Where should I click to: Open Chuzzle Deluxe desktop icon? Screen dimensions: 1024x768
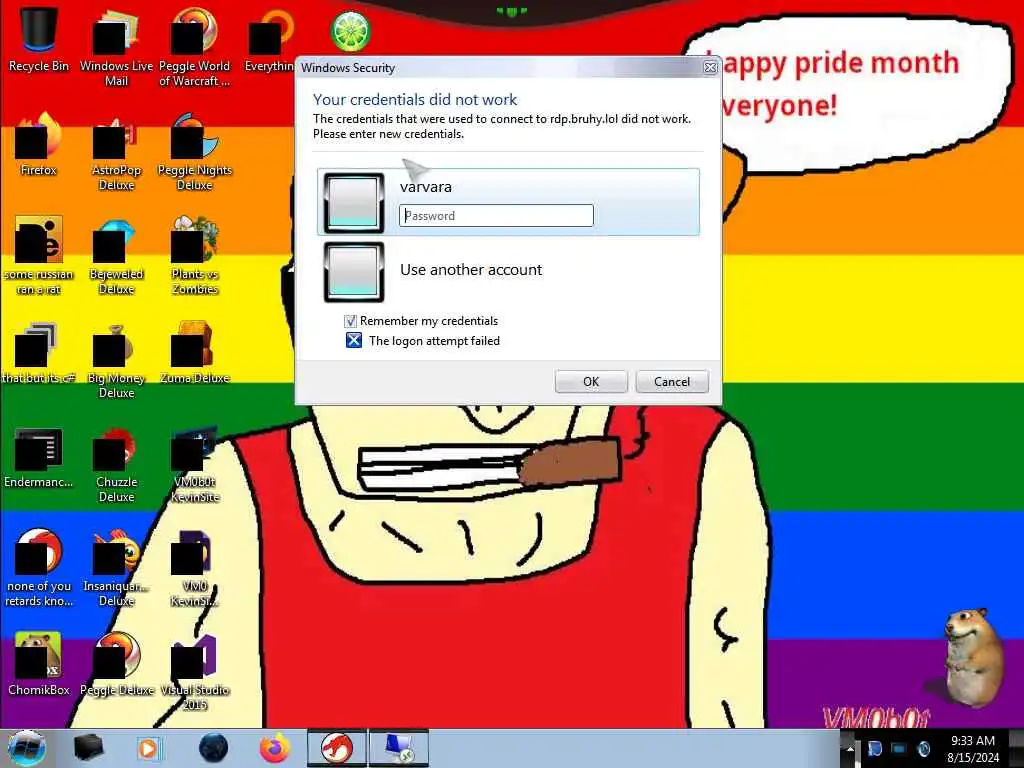[116, 464]
